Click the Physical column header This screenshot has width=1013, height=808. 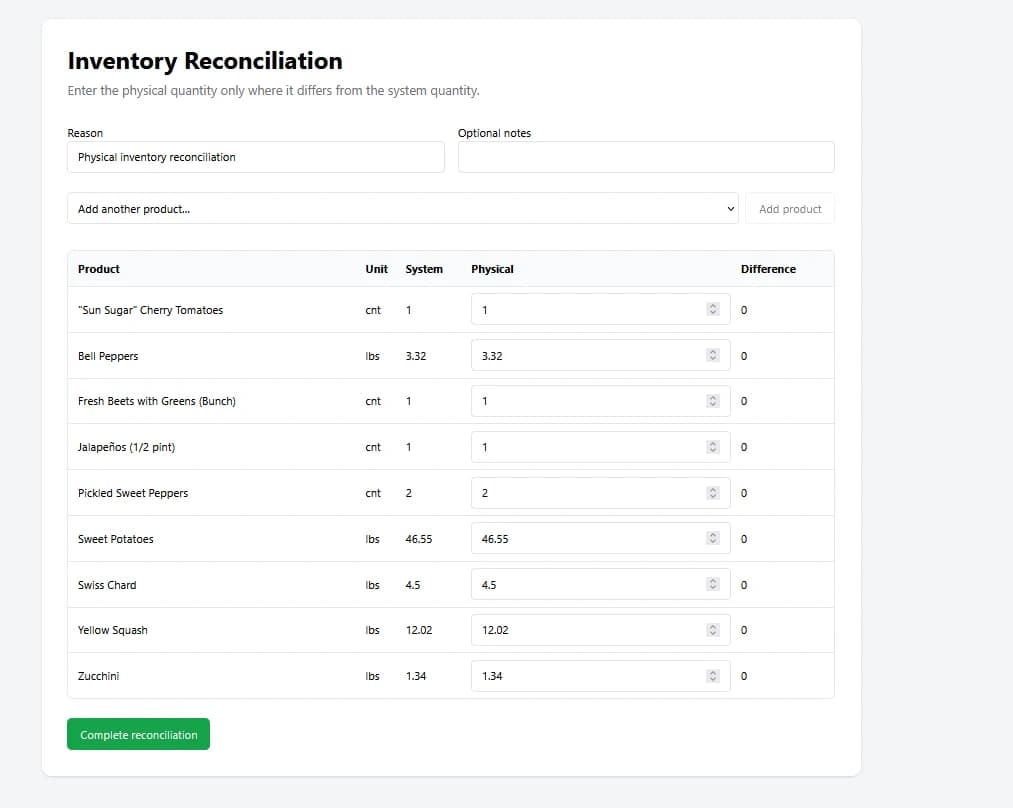(492, 269)
